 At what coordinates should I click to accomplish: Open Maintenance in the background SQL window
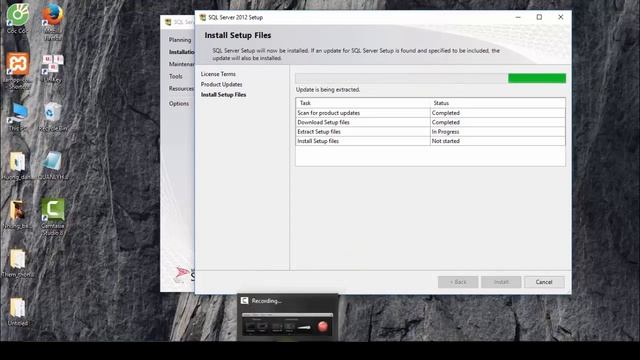pos(182,64)
